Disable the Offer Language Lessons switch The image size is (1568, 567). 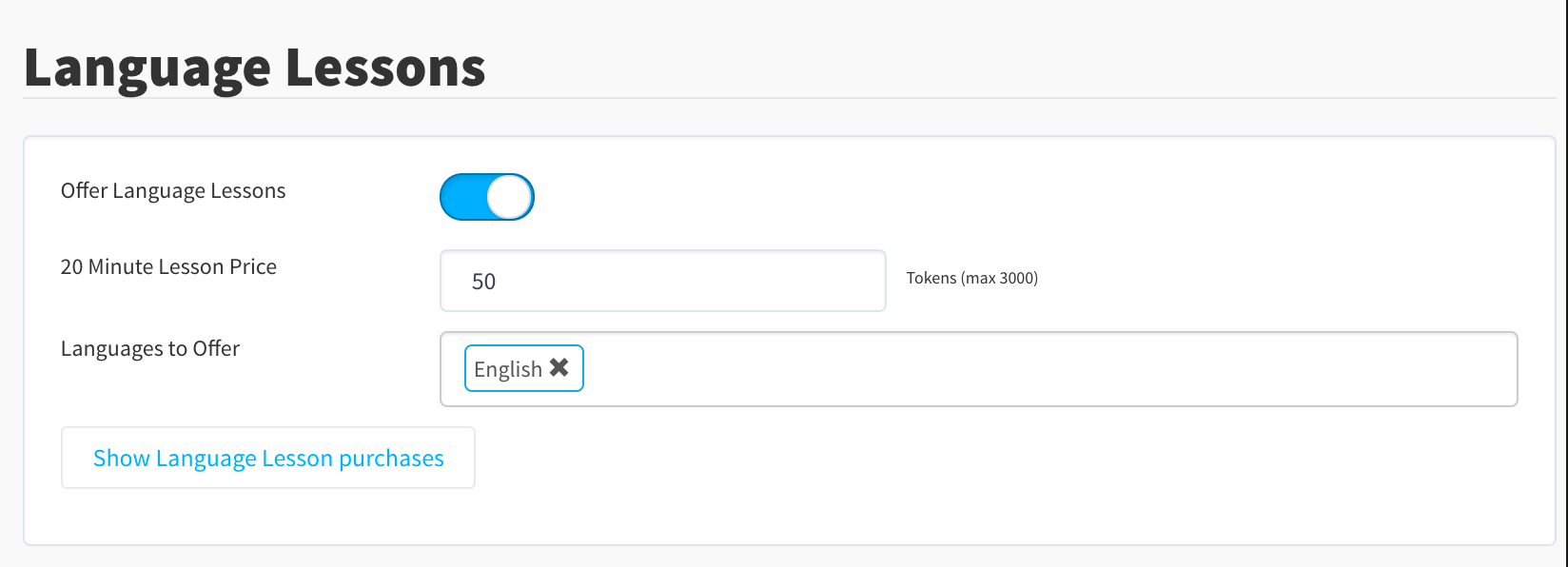click(486, 197)
